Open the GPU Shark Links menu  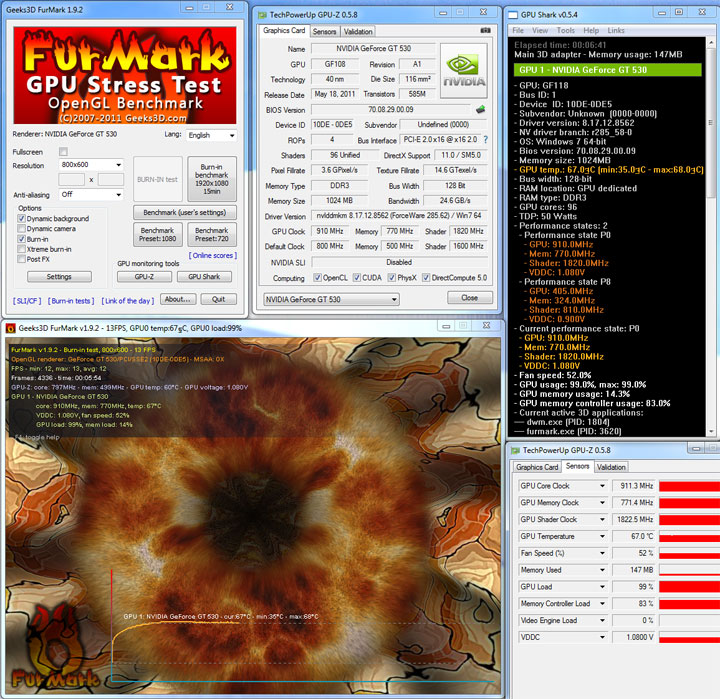point(616,30)
